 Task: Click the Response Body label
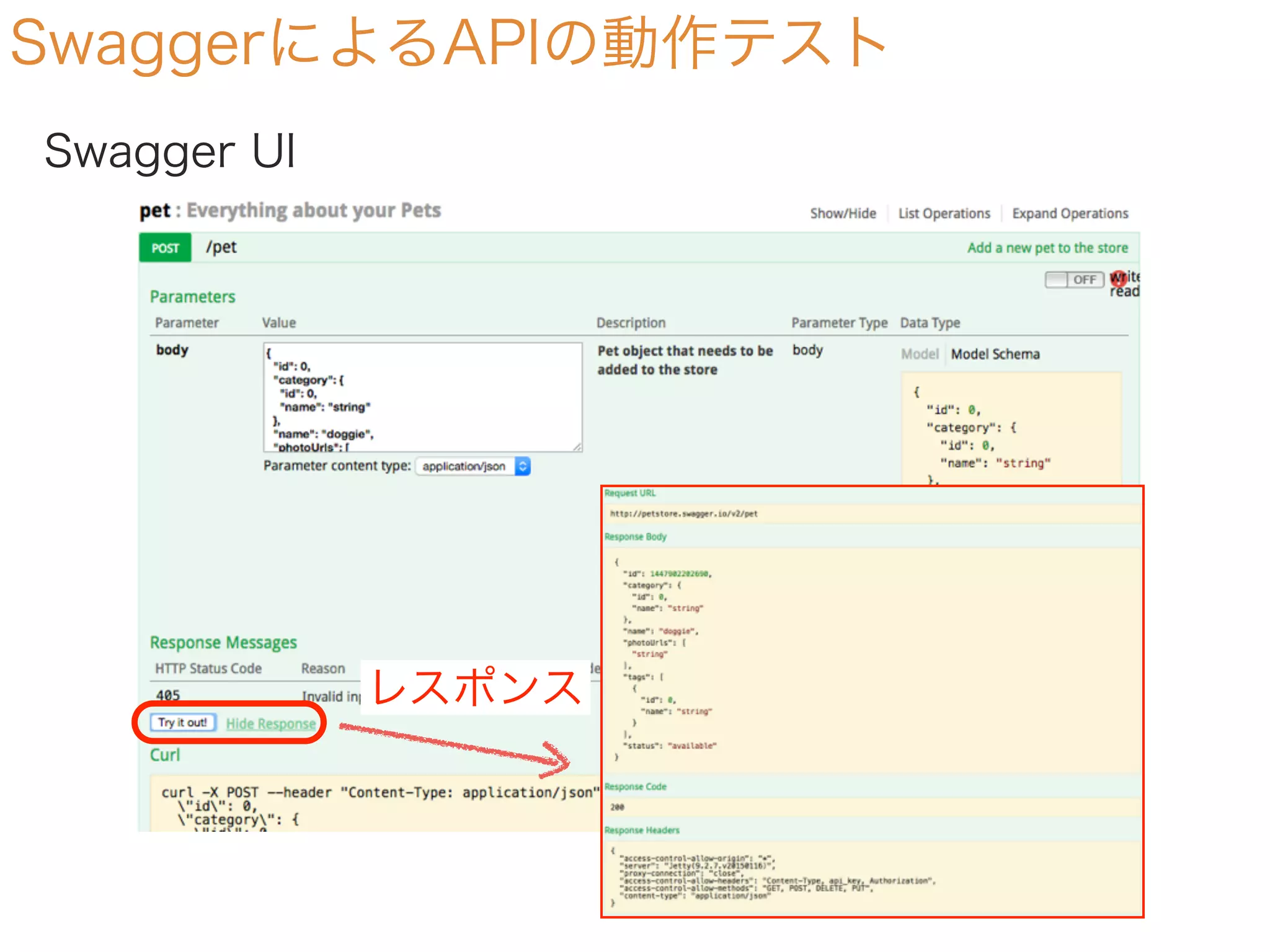[x=636, y=537]
